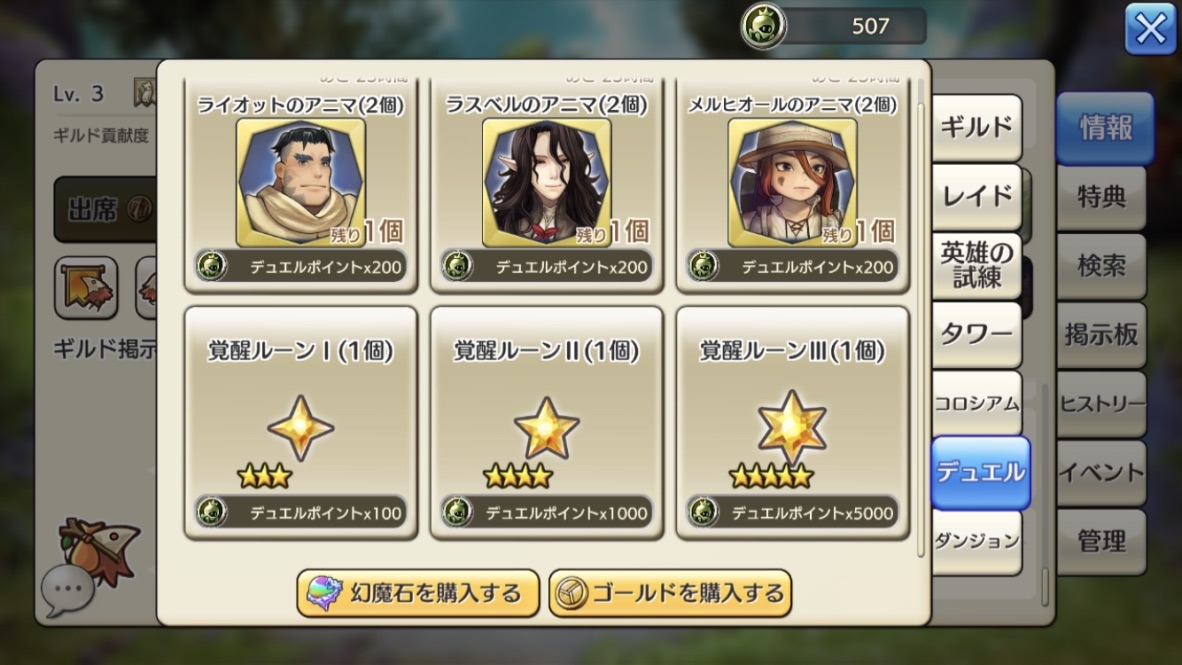Select the ライオット anima hero portrait
The width and height of the screenshot is (1182, 665).
pos(301,183)
